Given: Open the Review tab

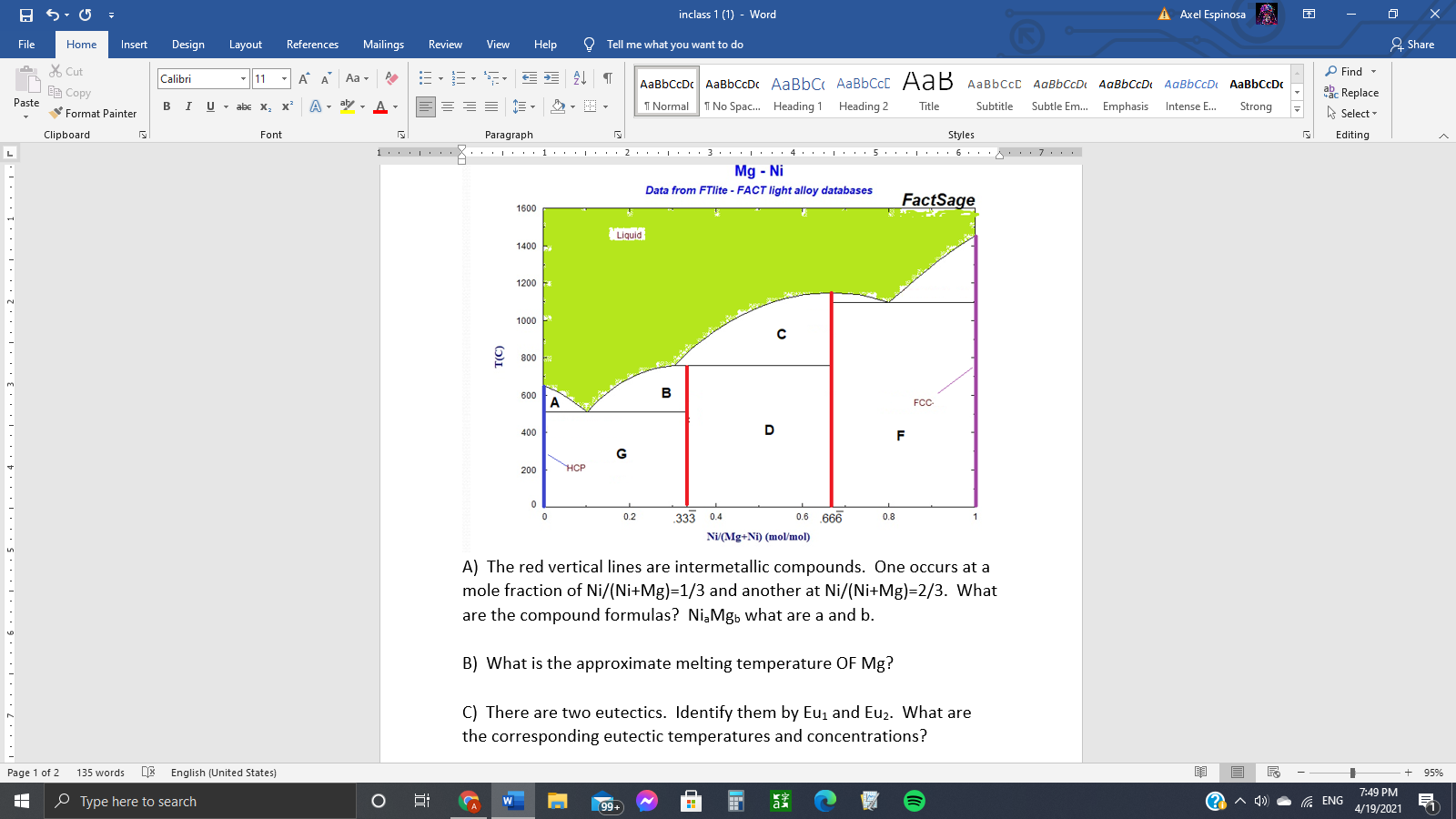Looking at the screenshot, I should (x=445, y=44).
